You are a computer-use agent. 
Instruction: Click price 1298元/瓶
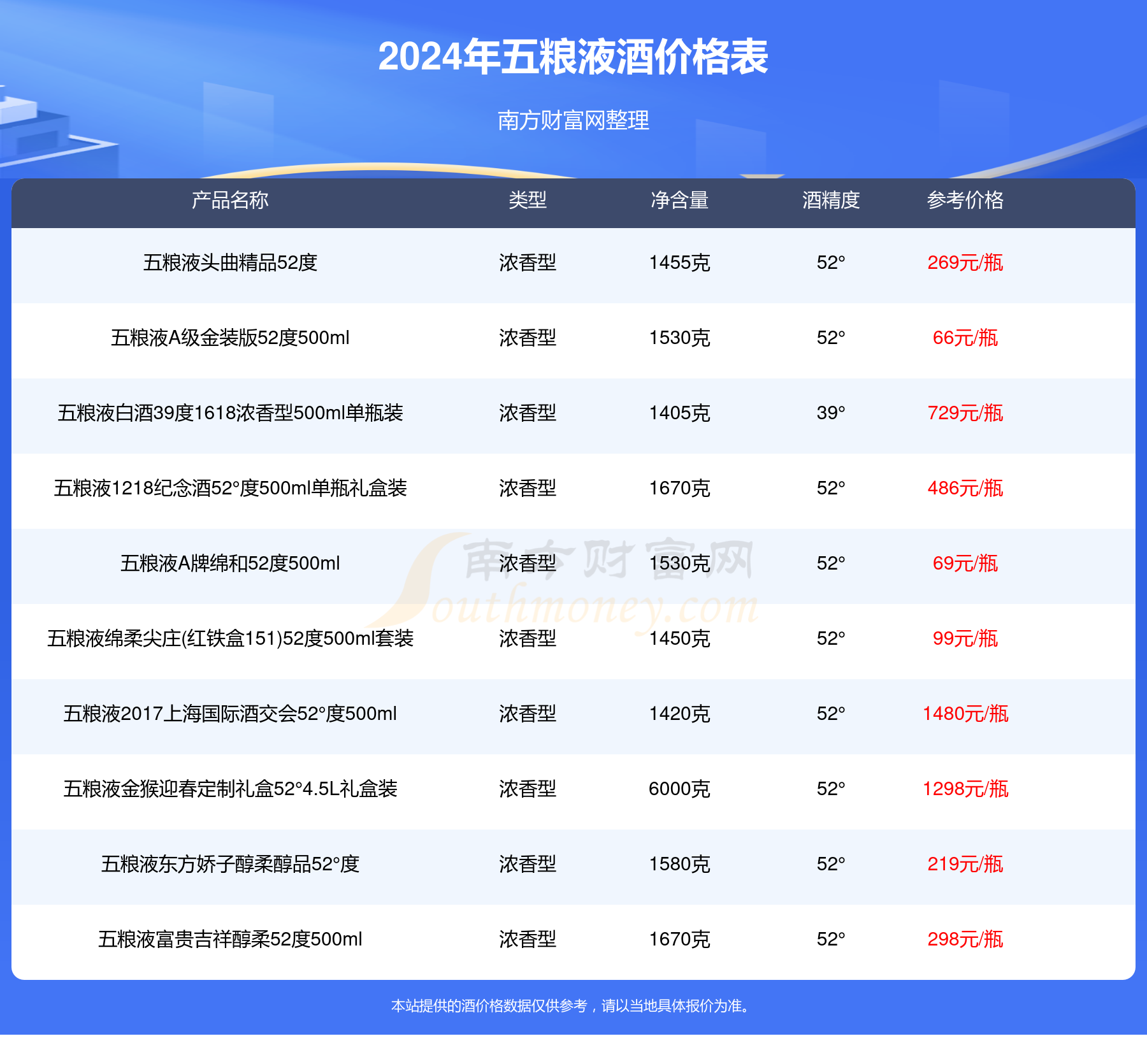click(x=965, y=789)
